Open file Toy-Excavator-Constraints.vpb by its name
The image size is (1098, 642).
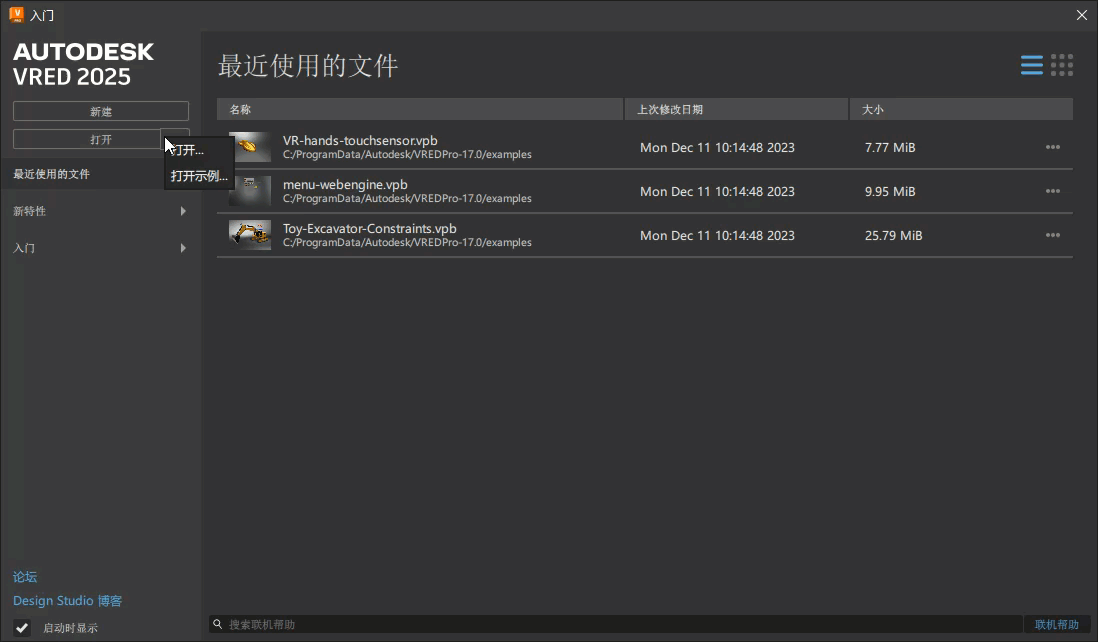[x=370, y=229]
